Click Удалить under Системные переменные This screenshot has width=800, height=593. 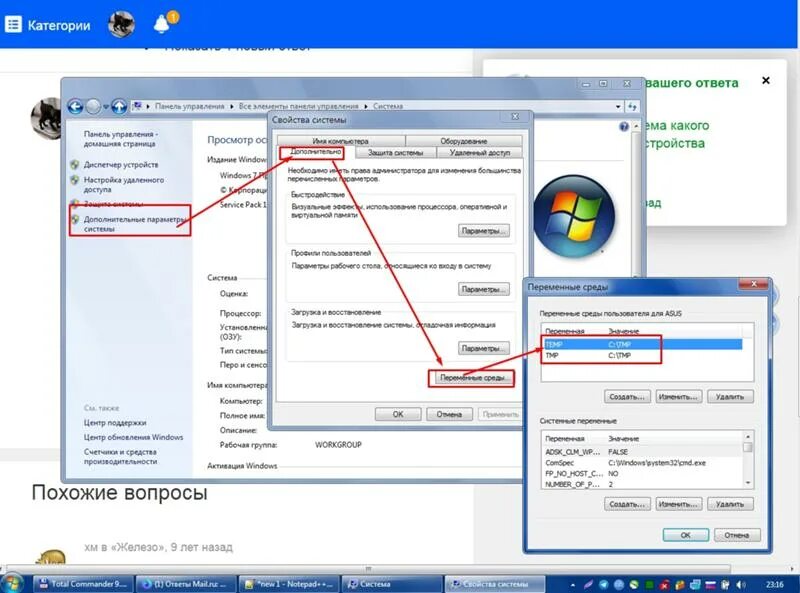pos(730,504)
